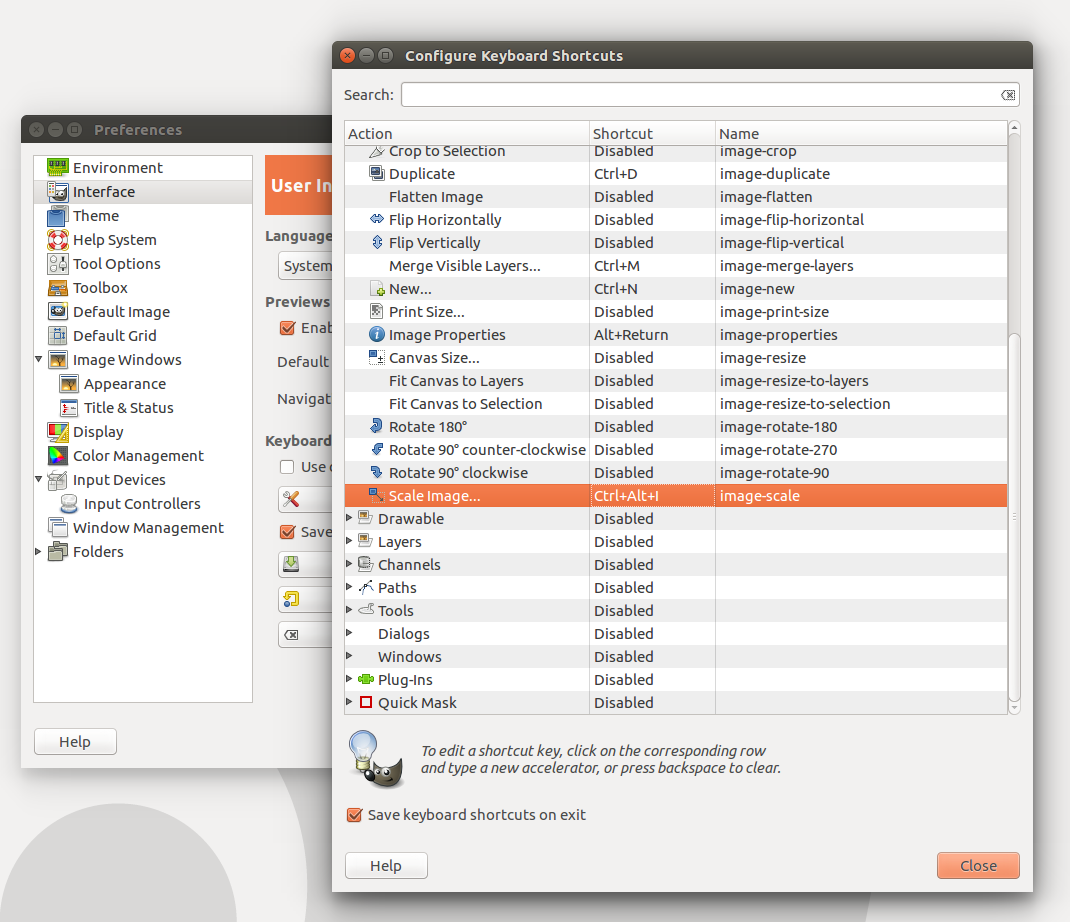The width and height of the screenshot is (1070, 922).
Task: Expand the Tools shortcut group
Action: coord(349,610)
